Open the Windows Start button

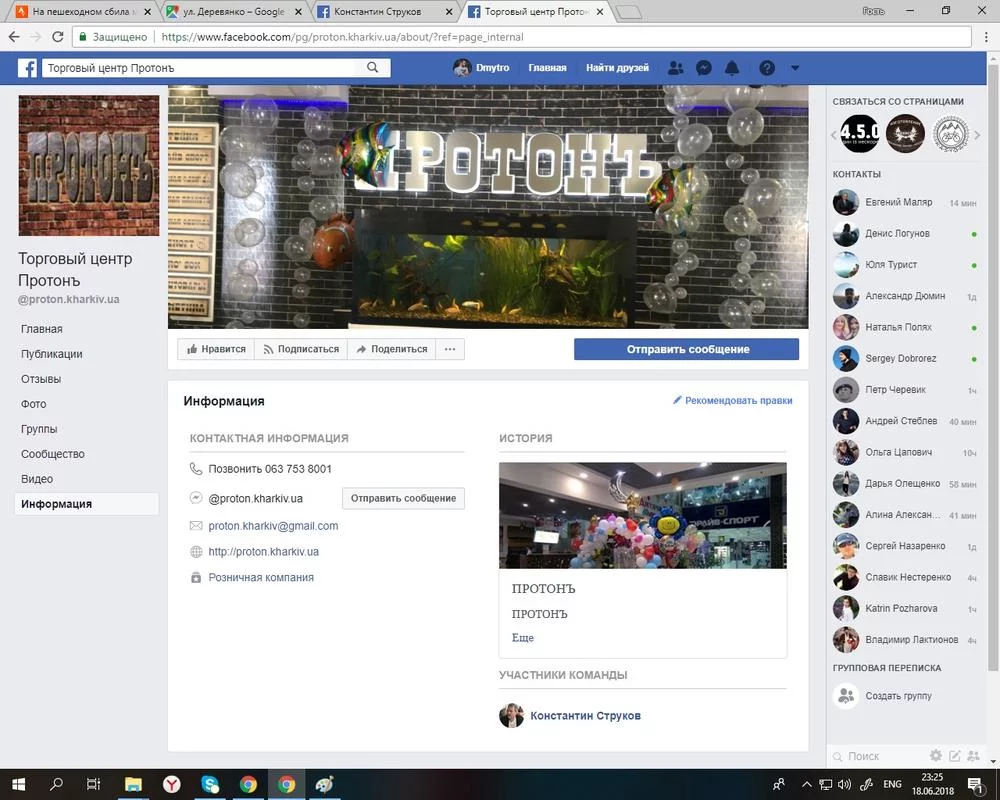pyautogui.click(x=18, y=784)
